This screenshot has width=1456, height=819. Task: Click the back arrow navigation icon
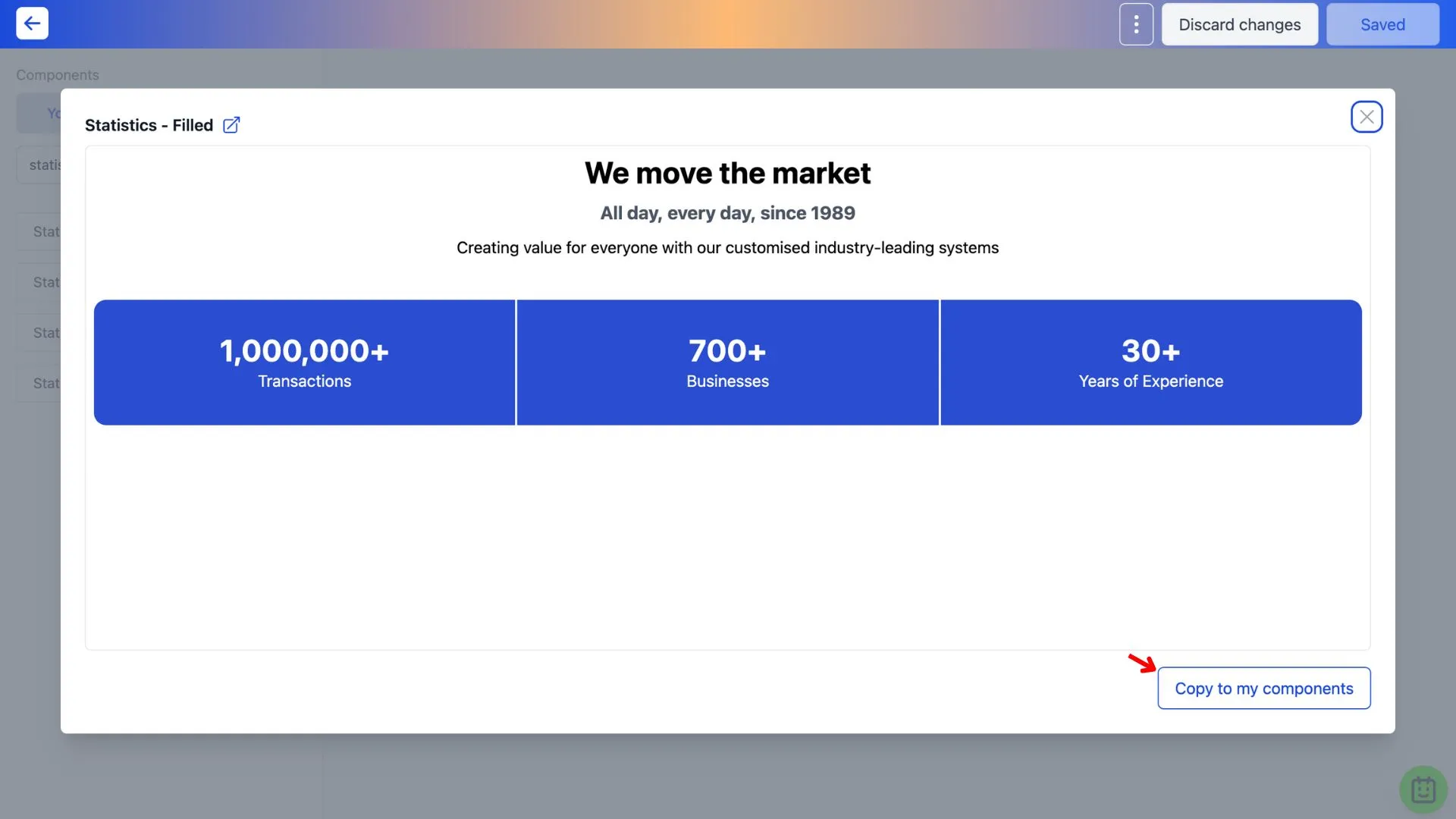pyautogui.click(x=32, y=23)
